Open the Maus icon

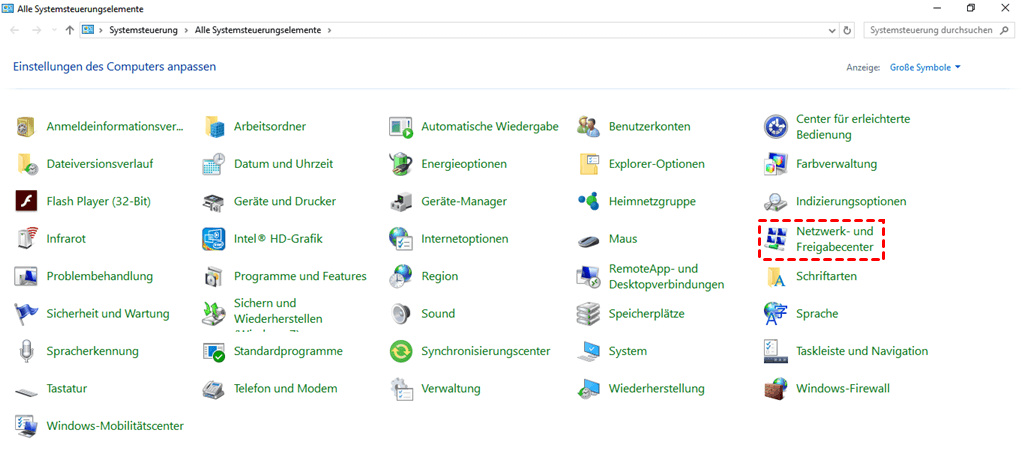(x=588, y=239)
